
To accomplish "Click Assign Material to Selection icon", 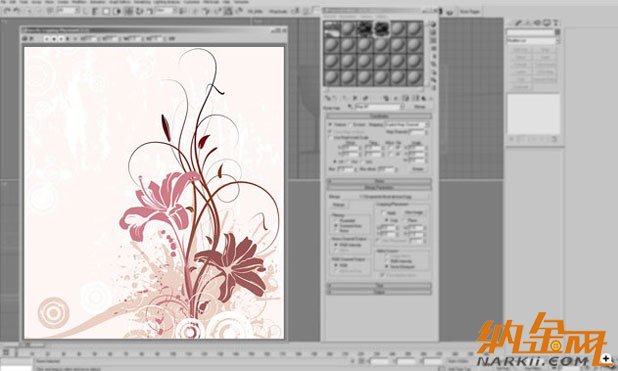I will [344, 98].
